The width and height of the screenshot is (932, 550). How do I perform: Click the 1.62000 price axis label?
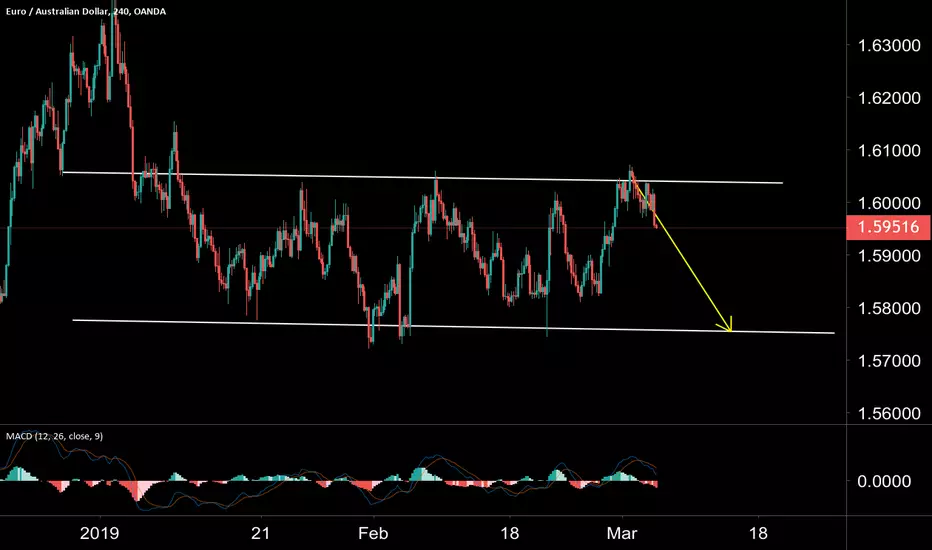[x=889, y=98]
